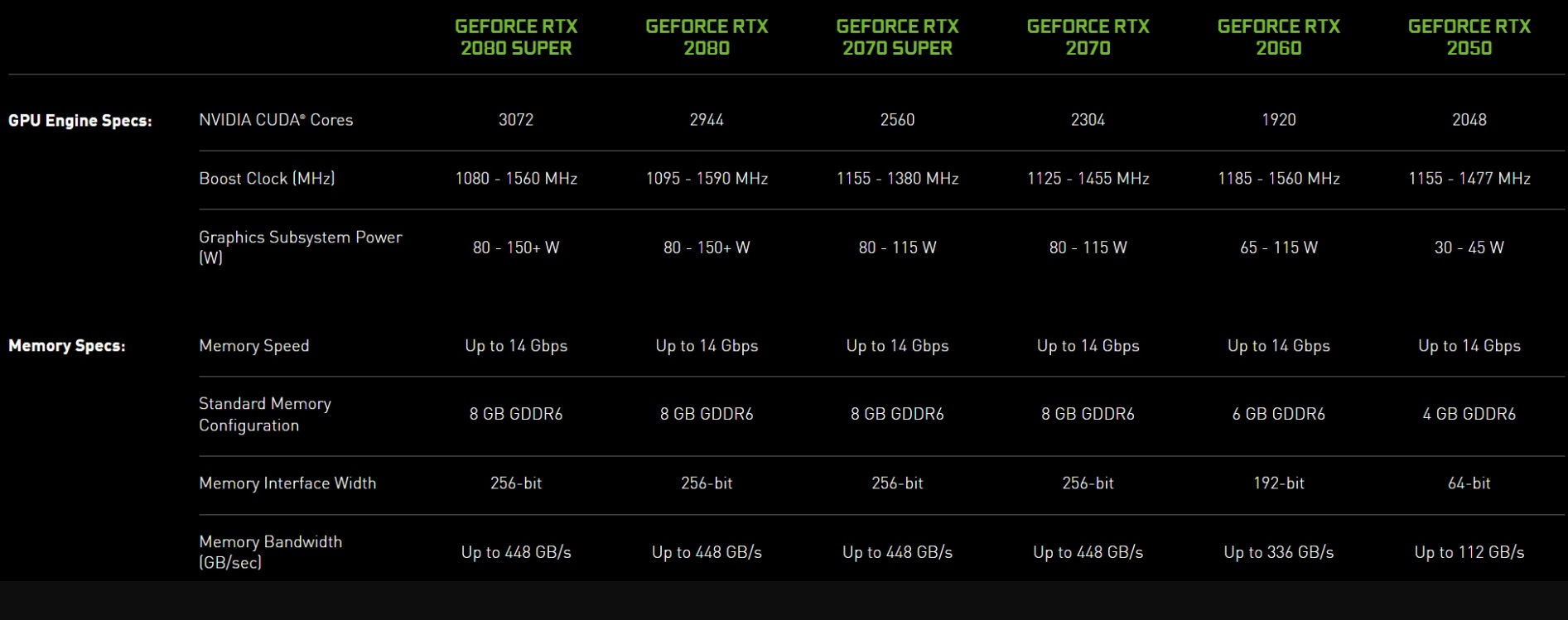This screenshot has height=620, width=1568.
Task: Click the GeForce RTX 2070 column header
Action: [1088, 37]
